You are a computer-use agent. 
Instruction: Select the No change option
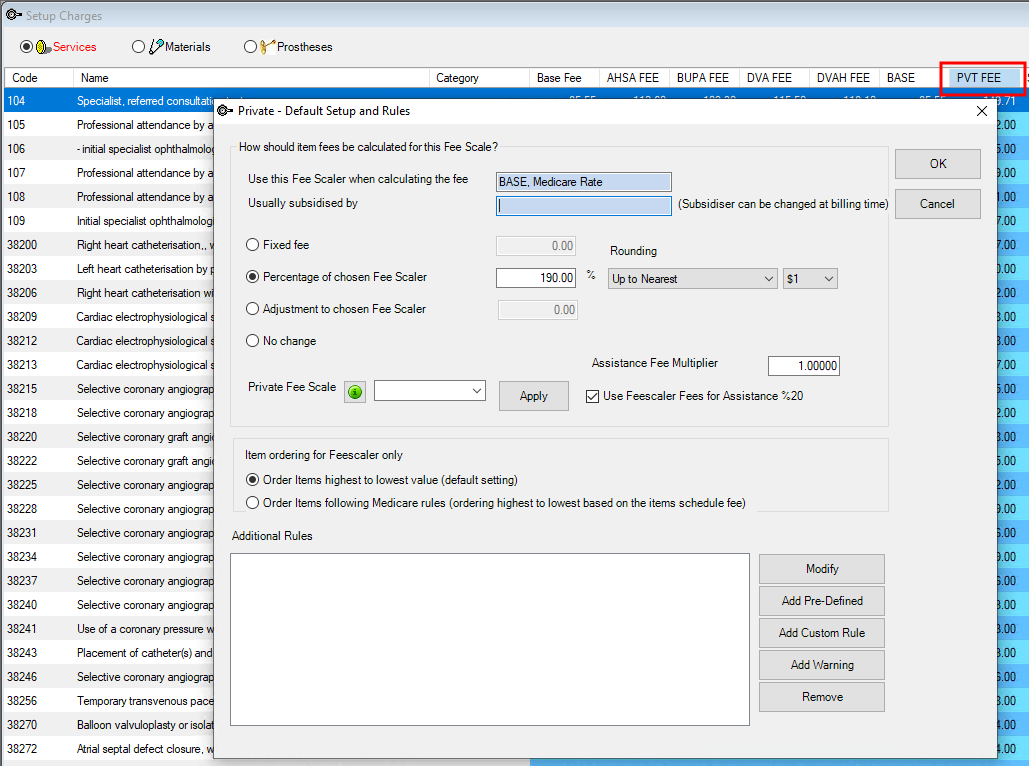click(252, 341)
